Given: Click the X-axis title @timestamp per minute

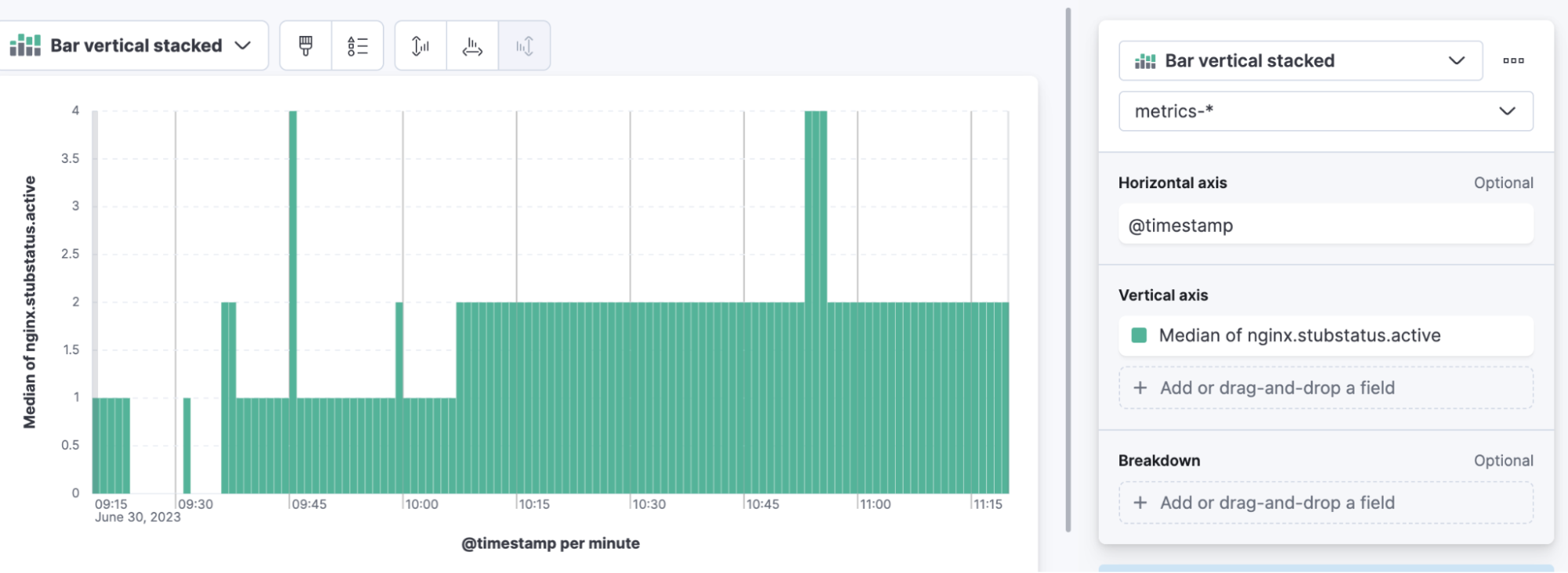Looking at the screenshot, I should coord(551,543).
